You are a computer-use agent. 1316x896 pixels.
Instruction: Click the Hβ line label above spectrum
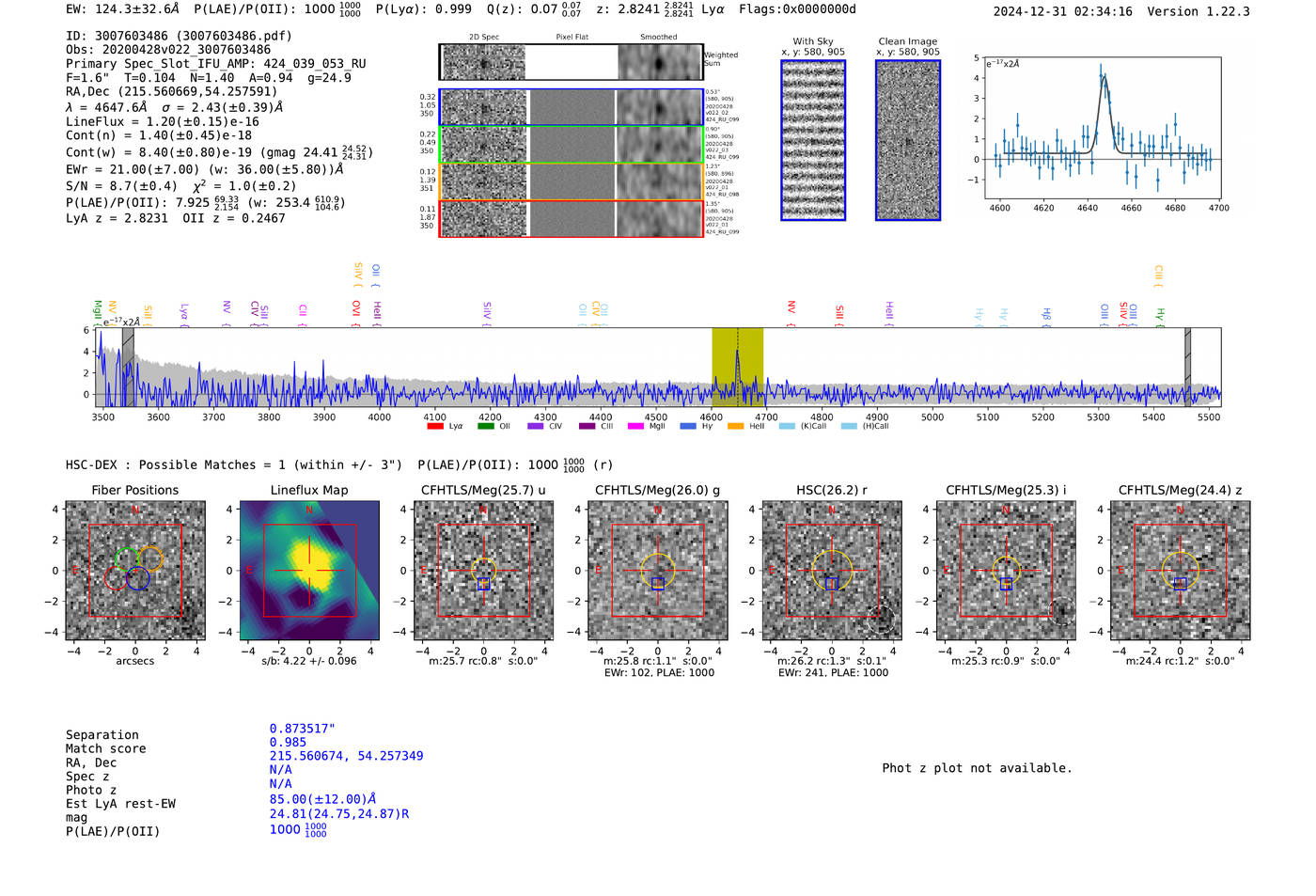1046,315
